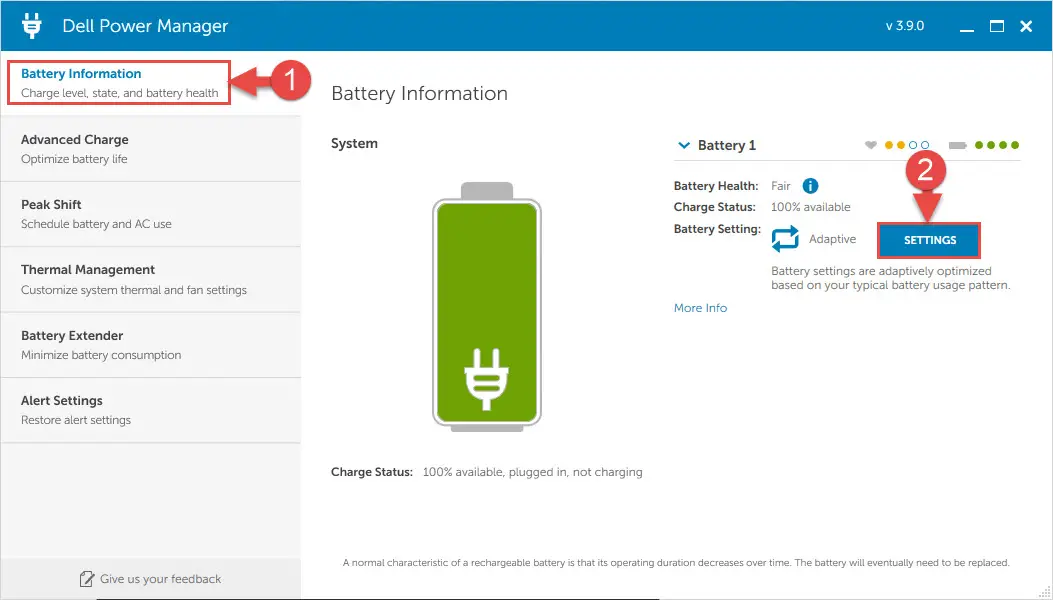Minimize the Dell Power Manager window
The height and width of the screenshot is (600, 1053).
[x=967, y=27]
